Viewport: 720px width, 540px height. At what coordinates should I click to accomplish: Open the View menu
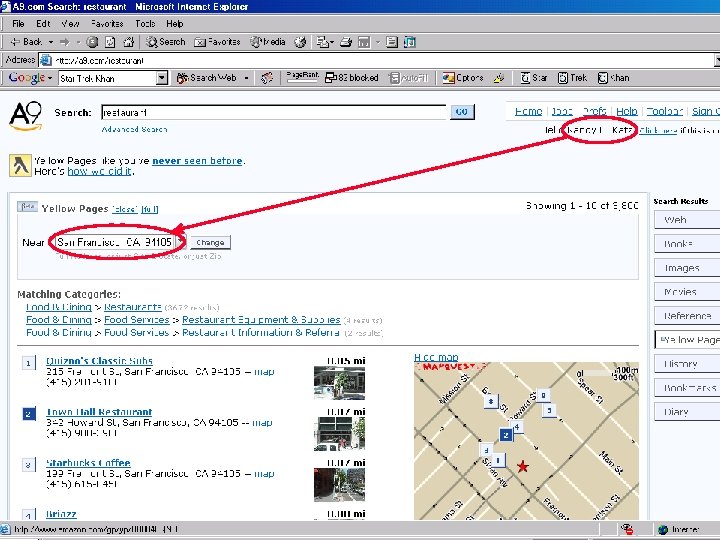70,23
